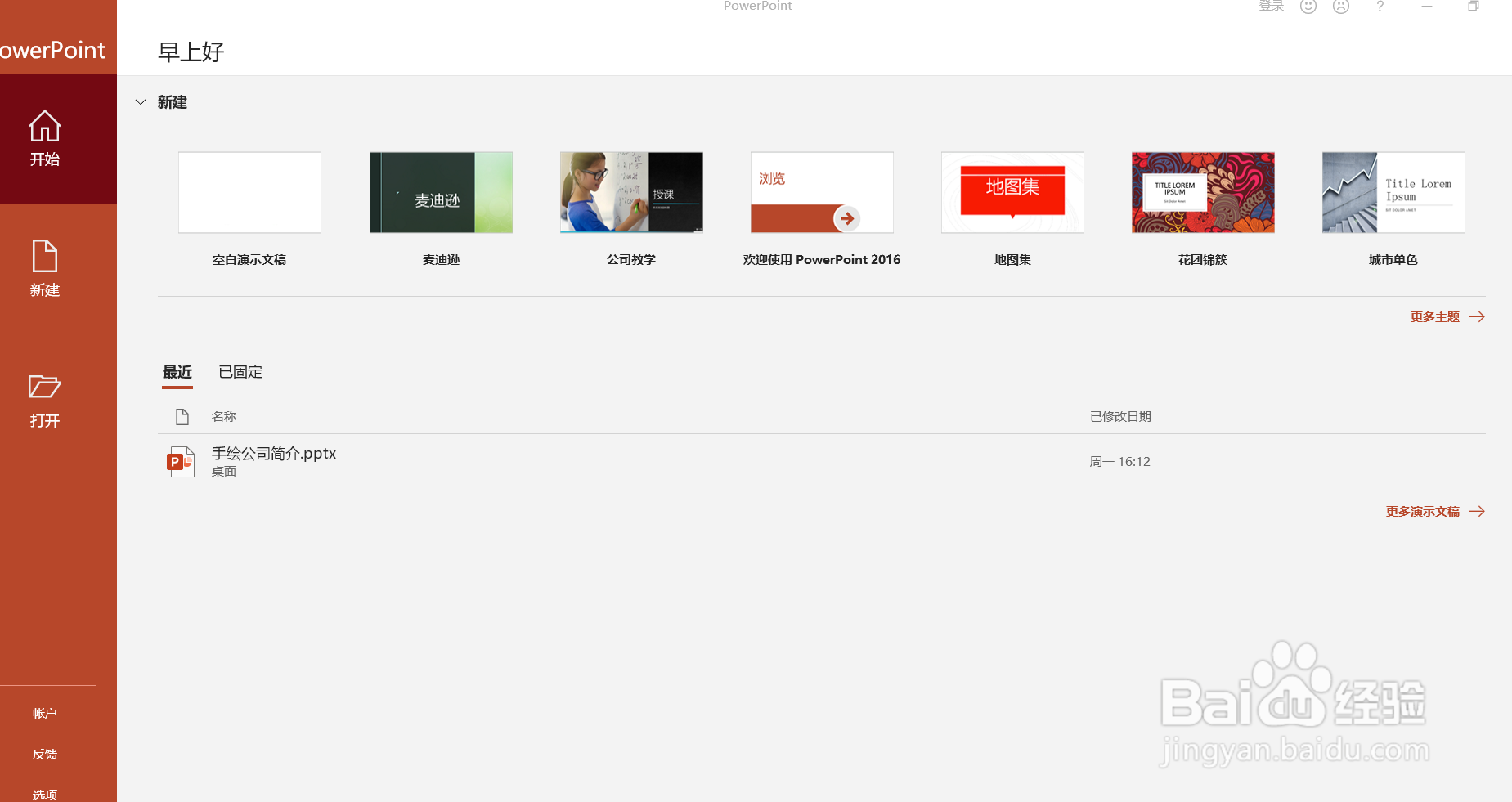Click the 花团锦簇 label text
1512x802 pixels.
(1203, 260)
